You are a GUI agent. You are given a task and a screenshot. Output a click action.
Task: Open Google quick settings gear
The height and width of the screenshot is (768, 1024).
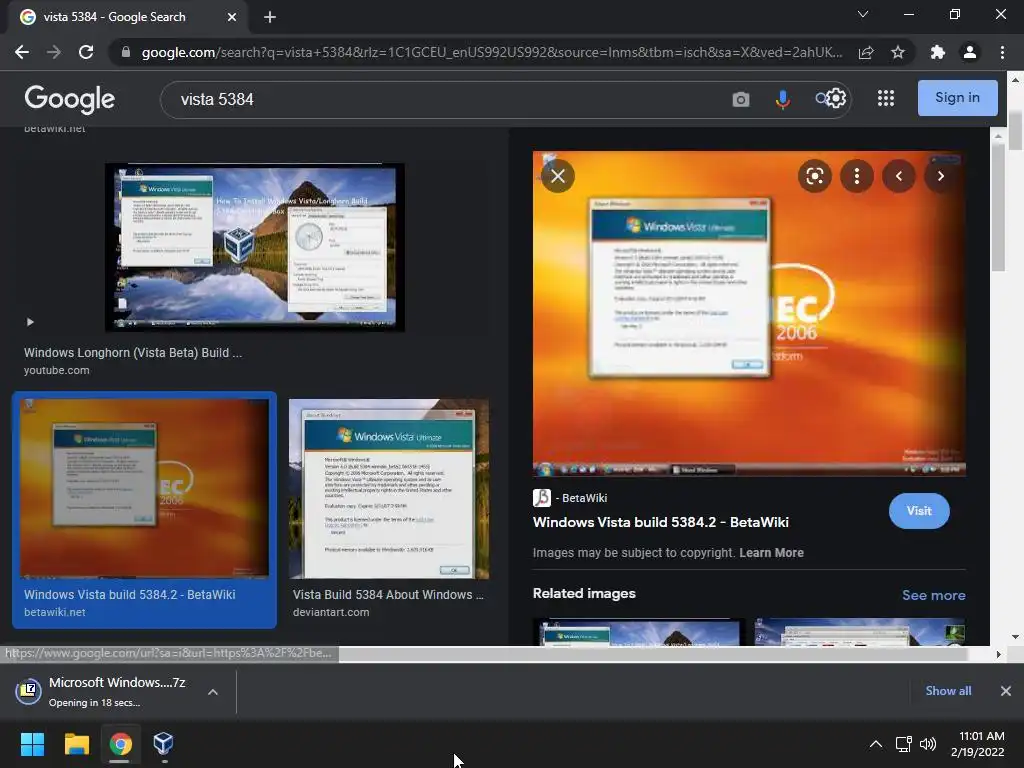(836, 99)
